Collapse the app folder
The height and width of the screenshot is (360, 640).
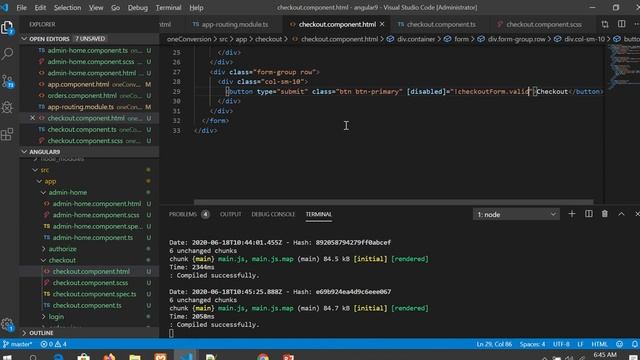coord(40,181)
